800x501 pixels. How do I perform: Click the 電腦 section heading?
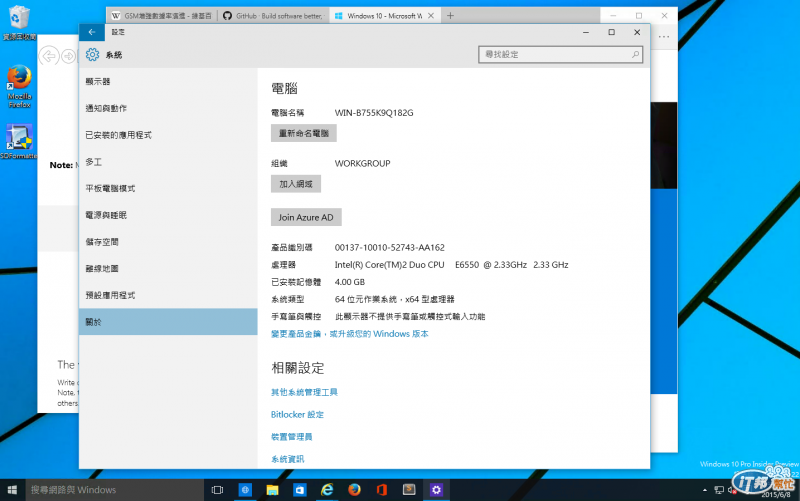click(x=284, y=89)
